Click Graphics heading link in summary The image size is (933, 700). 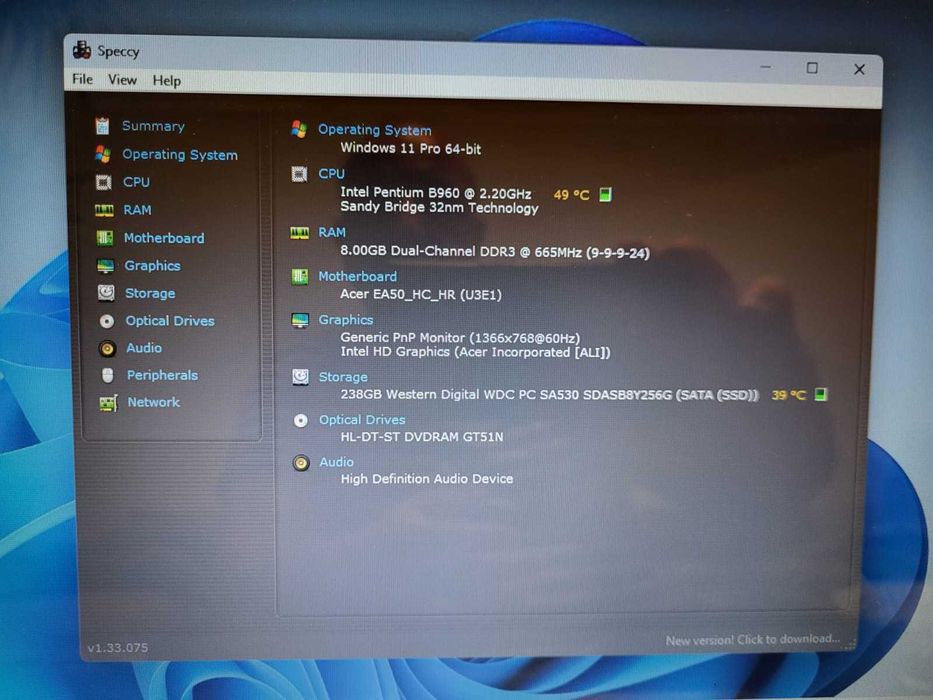(x=346, y=320)
